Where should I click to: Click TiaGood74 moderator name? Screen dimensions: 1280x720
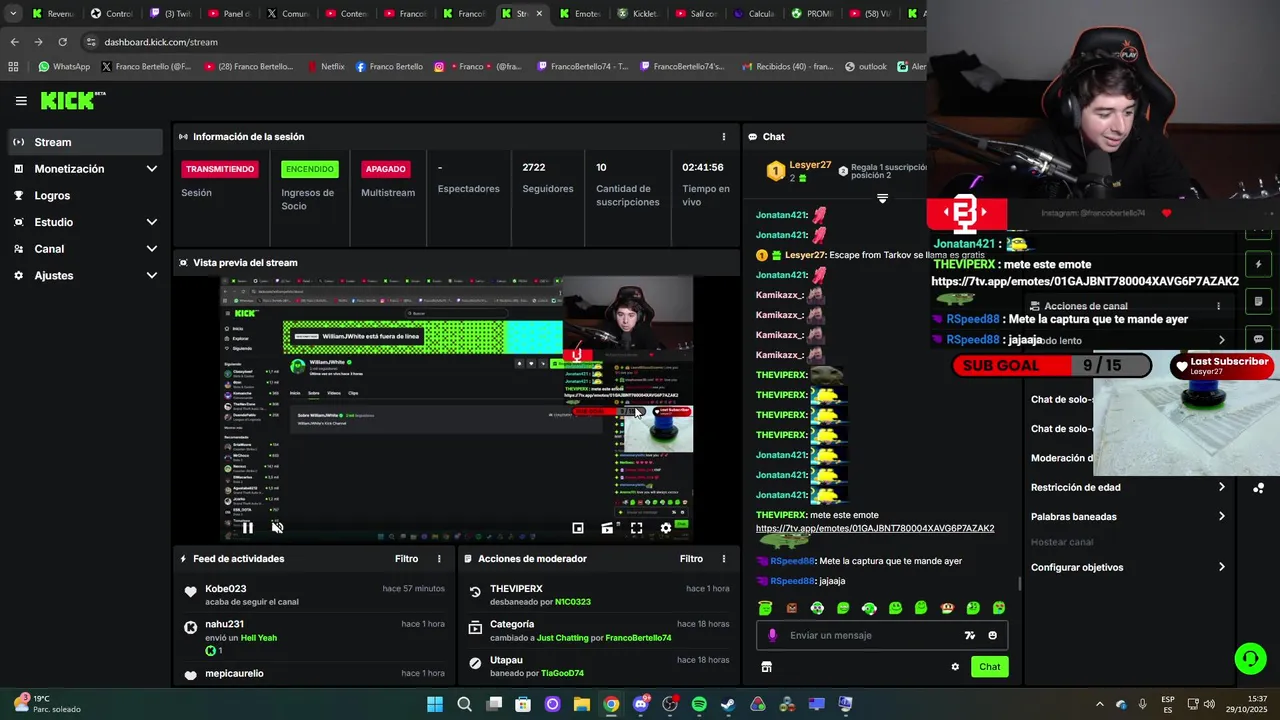click(x=562, y=674)
